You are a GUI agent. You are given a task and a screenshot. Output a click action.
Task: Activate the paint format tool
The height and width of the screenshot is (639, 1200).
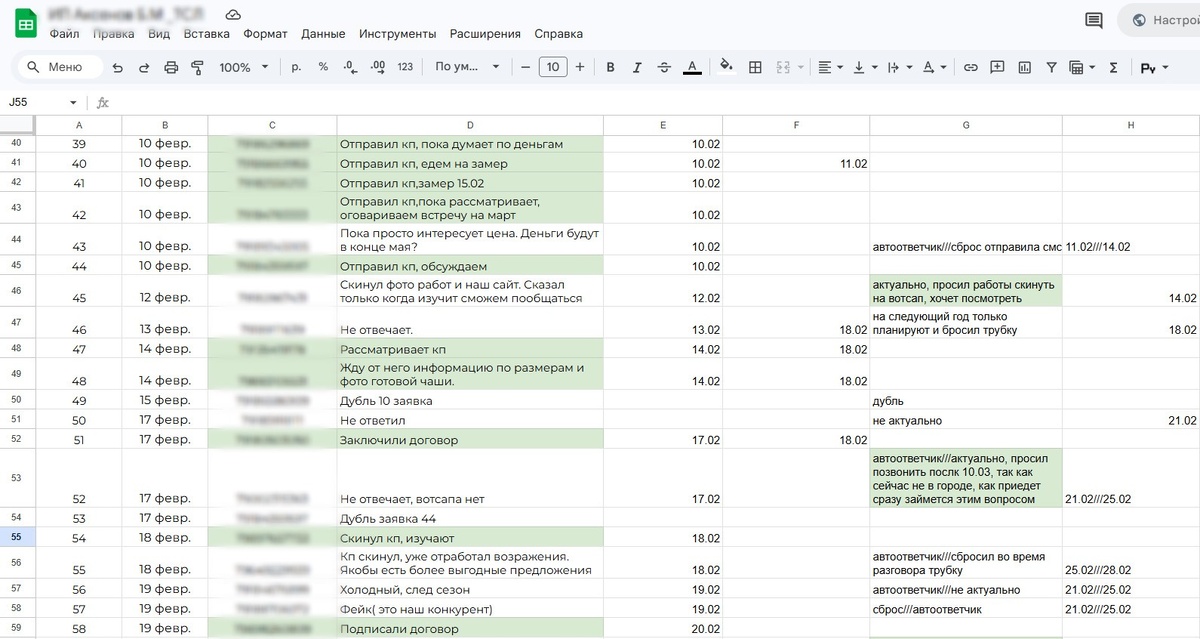[x=197, y=67]
